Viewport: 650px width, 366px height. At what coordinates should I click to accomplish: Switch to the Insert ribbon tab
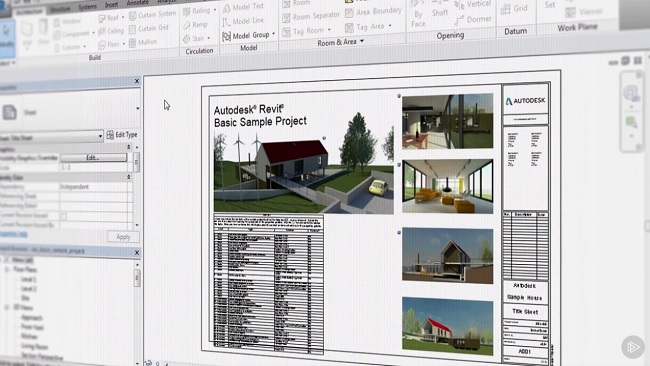pyautogui.click(x=112, y=5)
